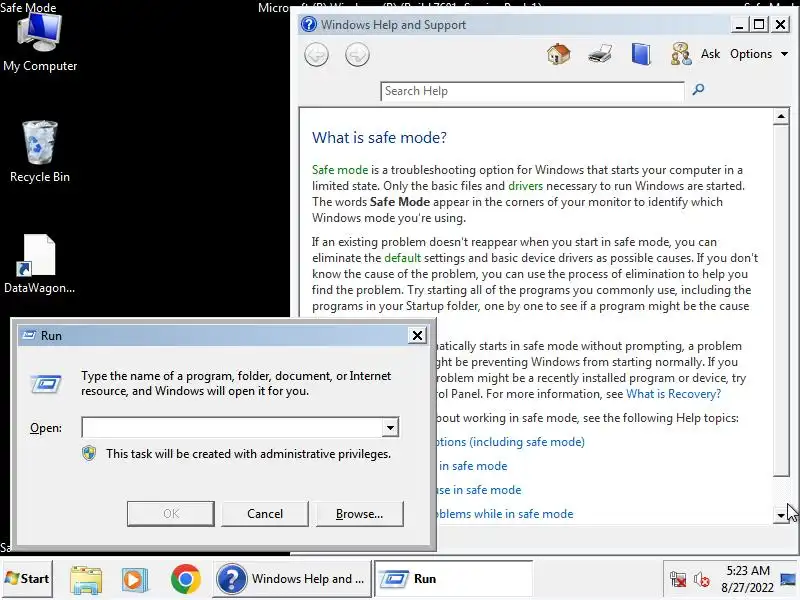Screen dimensions: 800x600
Task: Click the Help scrollbar up arrow
Action: (x=781, y=117)
